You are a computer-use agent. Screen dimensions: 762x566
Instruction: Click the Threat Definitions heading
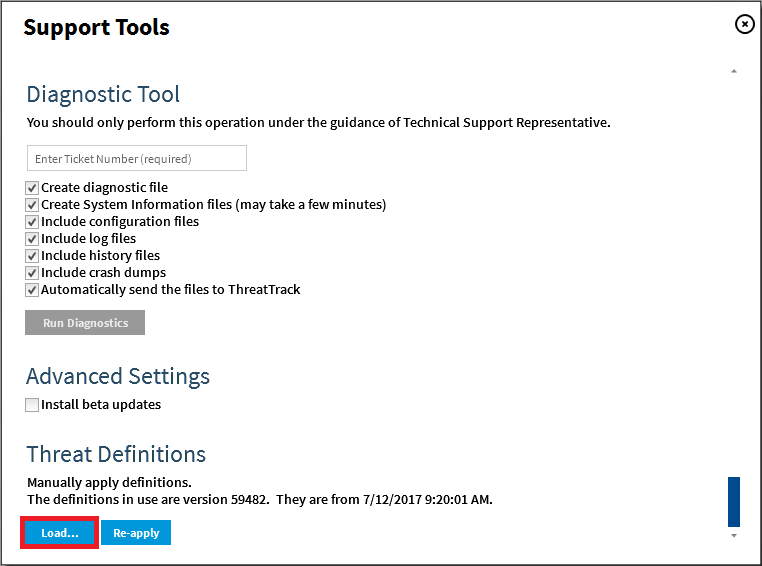pyautogui.click(x=116, y=454)
